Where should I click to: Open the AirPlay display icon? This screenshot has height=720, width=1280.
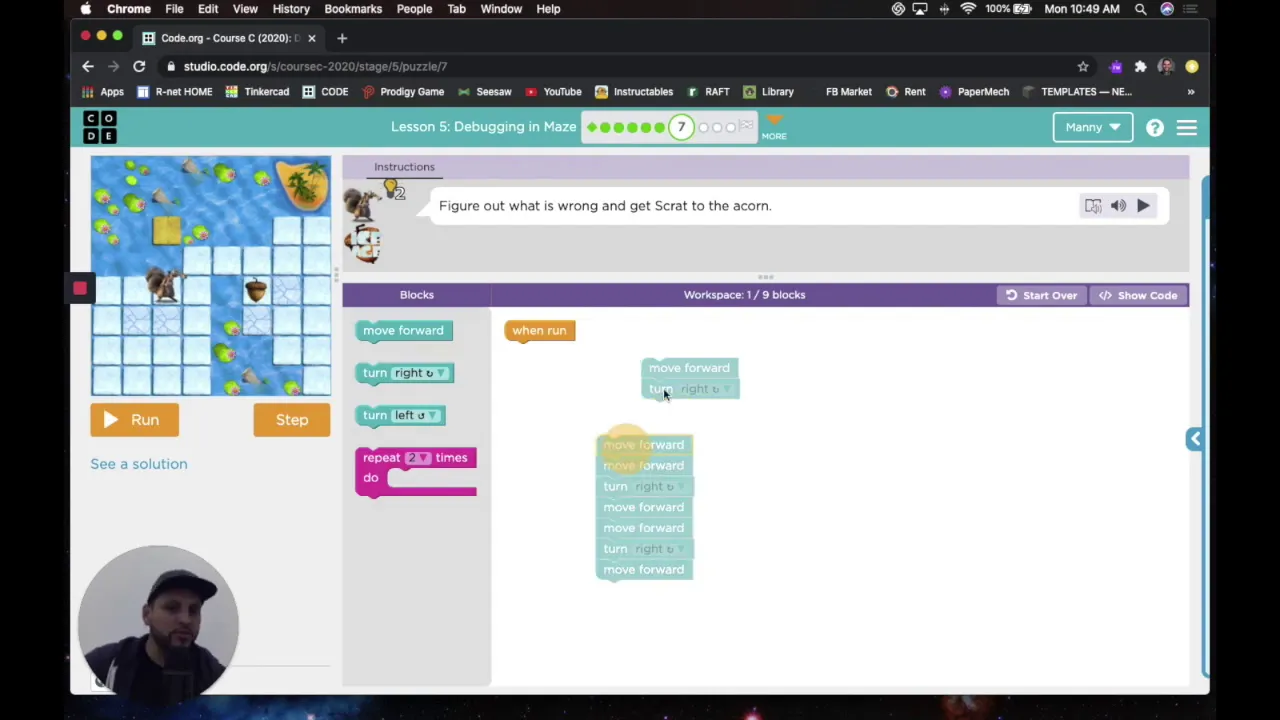coord(920,9)
